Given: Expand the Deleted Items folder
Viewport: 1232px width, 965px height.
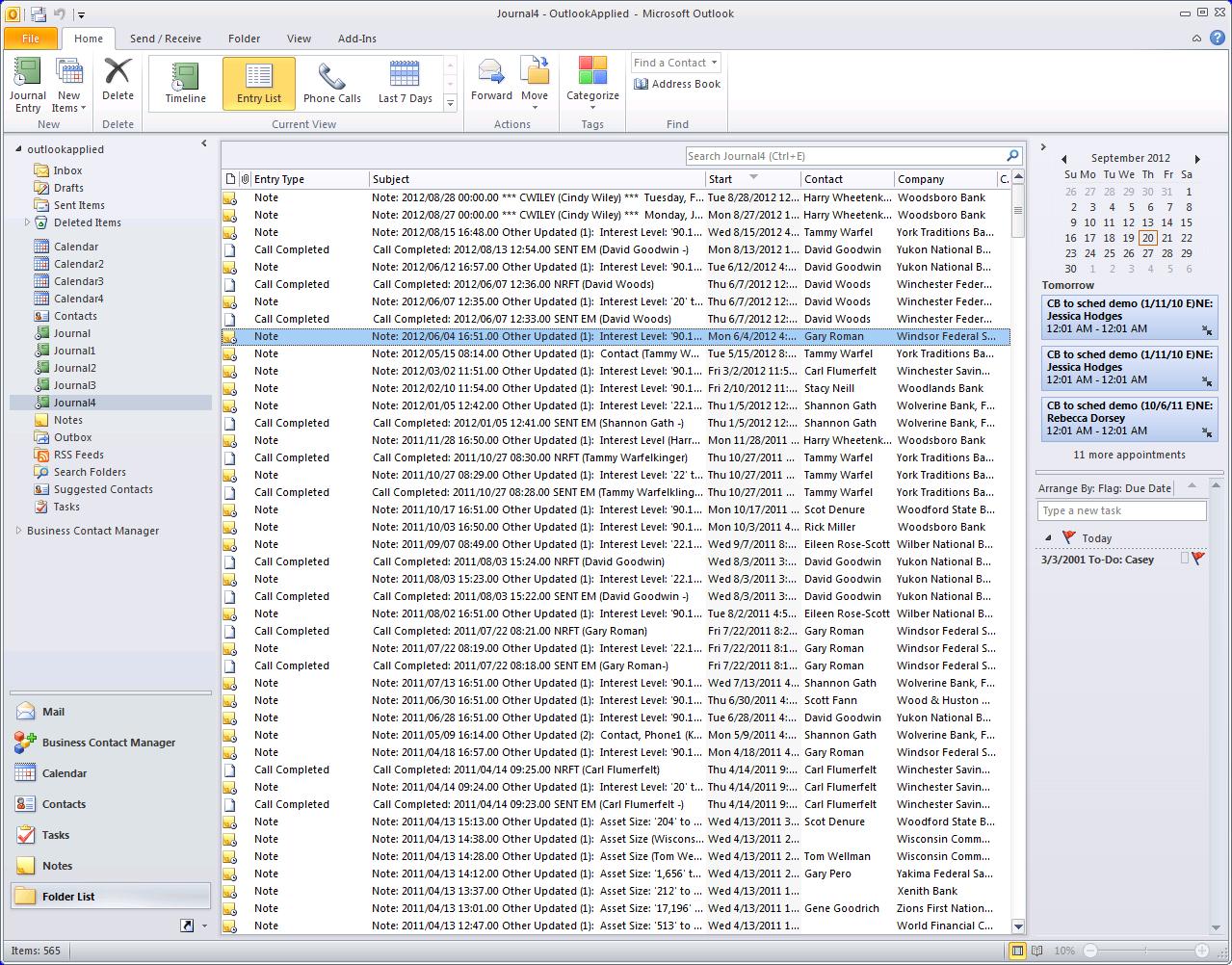Looking at the screenshot, I should click(27, 222).
